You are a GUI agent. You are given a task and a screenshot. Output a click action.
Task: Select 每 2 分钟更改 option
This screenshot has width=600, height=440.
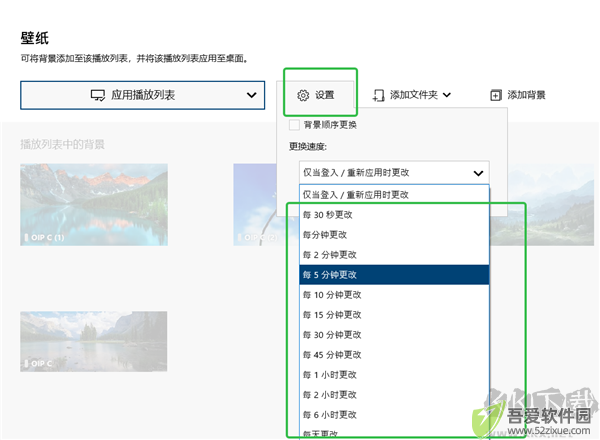click(394, 254)
